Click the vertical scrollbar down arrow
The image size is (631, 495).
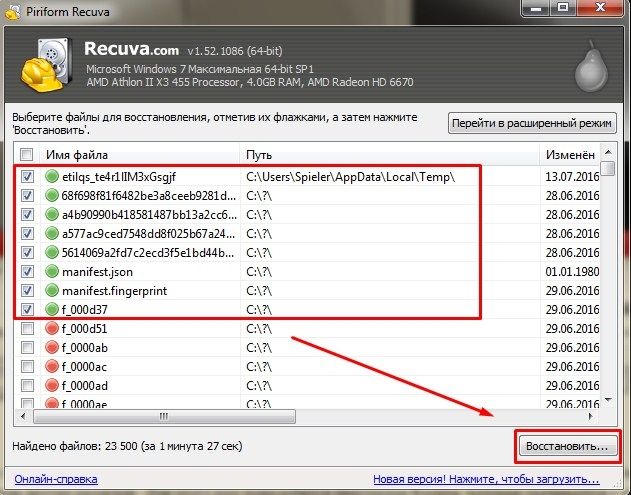608,400
